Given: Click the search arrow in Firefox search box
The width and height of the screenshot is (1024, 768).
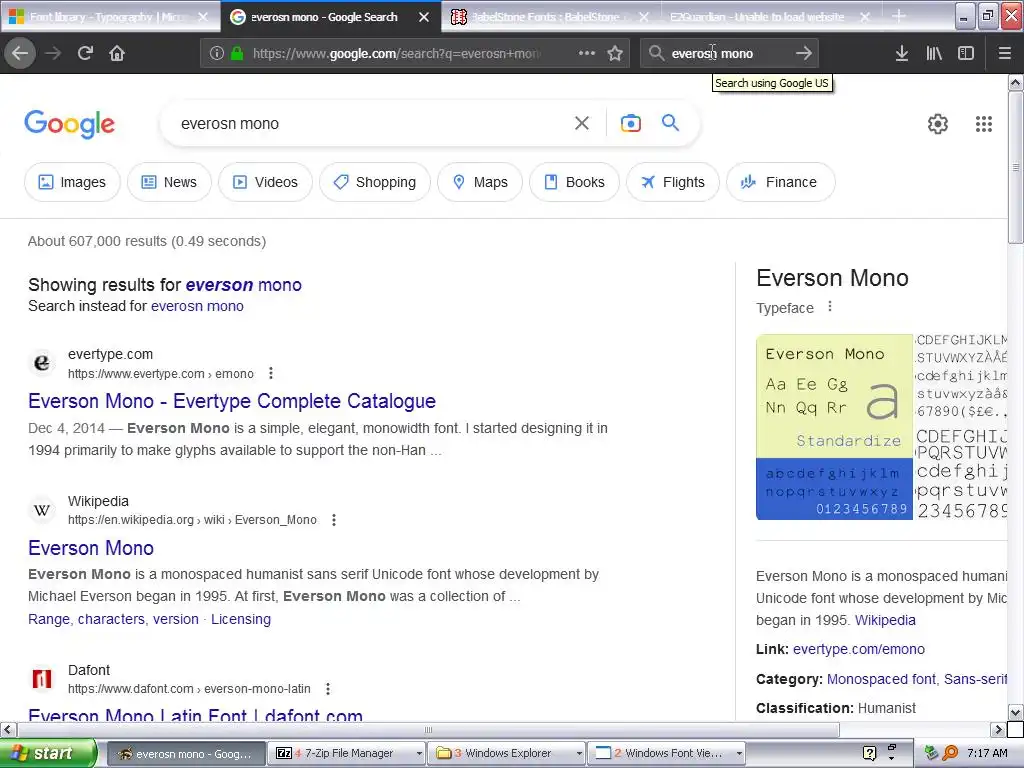Looking at the screenshot, I should pyautogui.click(x=804, y=54).
